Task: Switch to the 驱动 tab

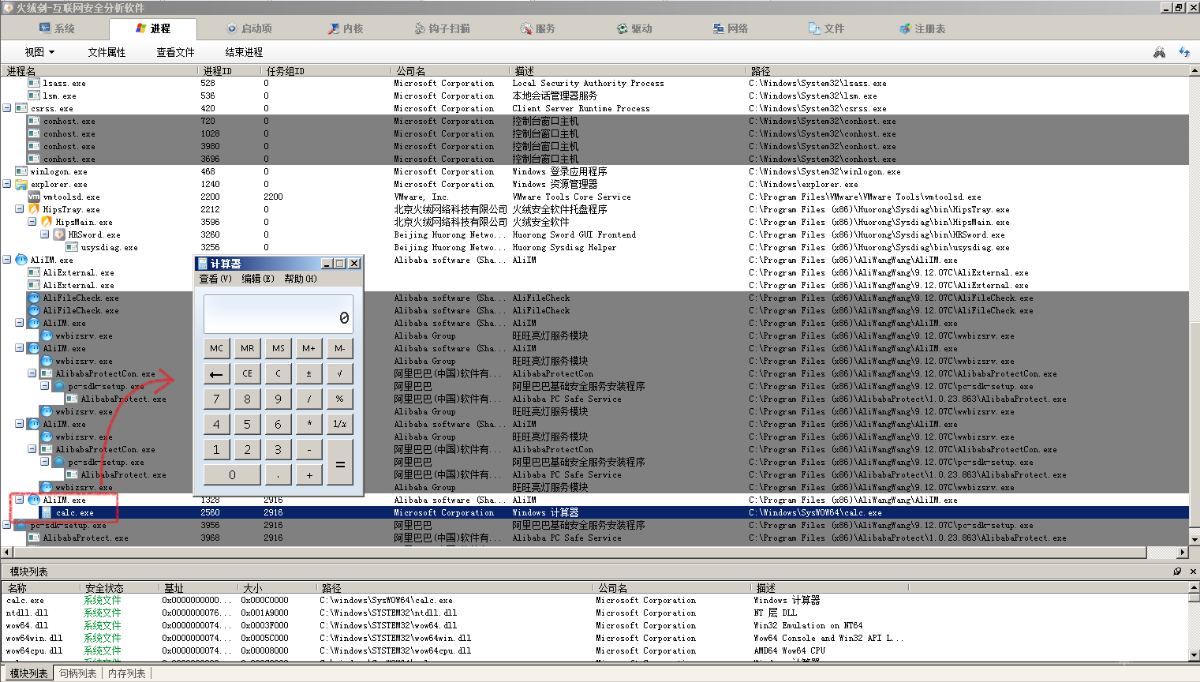Action: [634, 29]
